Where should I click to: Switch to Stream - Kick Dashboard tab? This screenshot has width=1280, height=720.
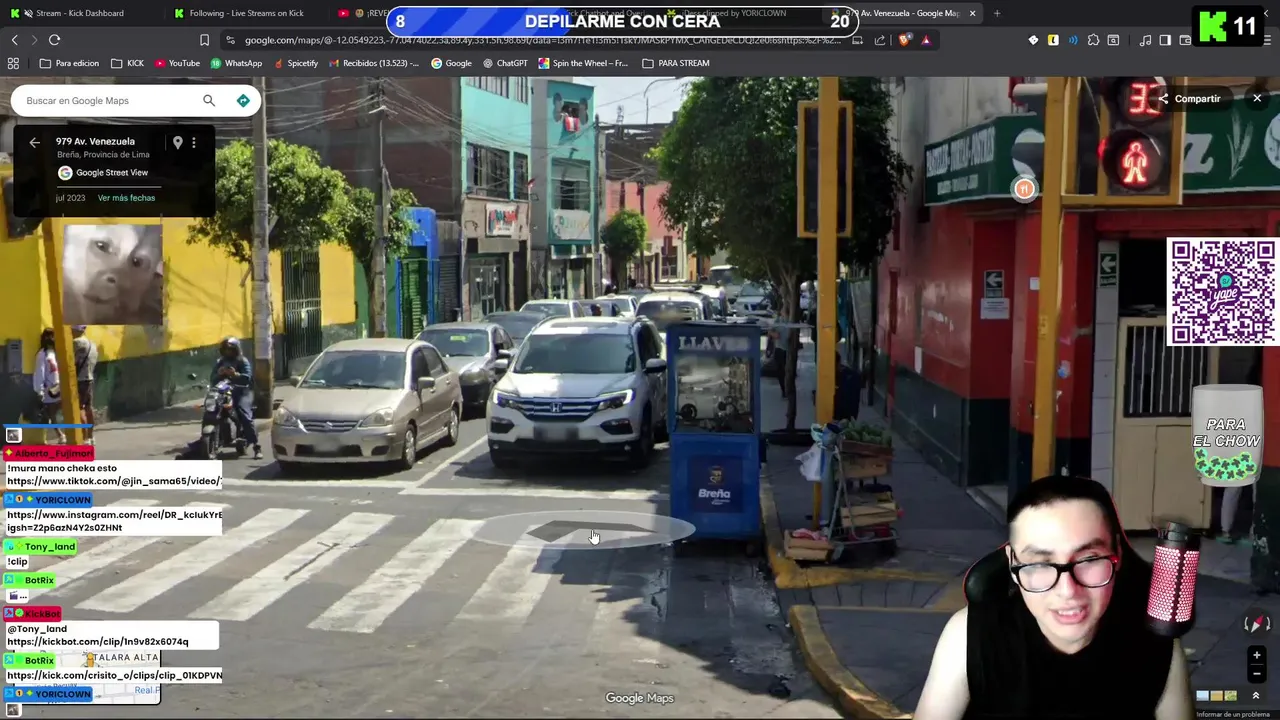80,13
